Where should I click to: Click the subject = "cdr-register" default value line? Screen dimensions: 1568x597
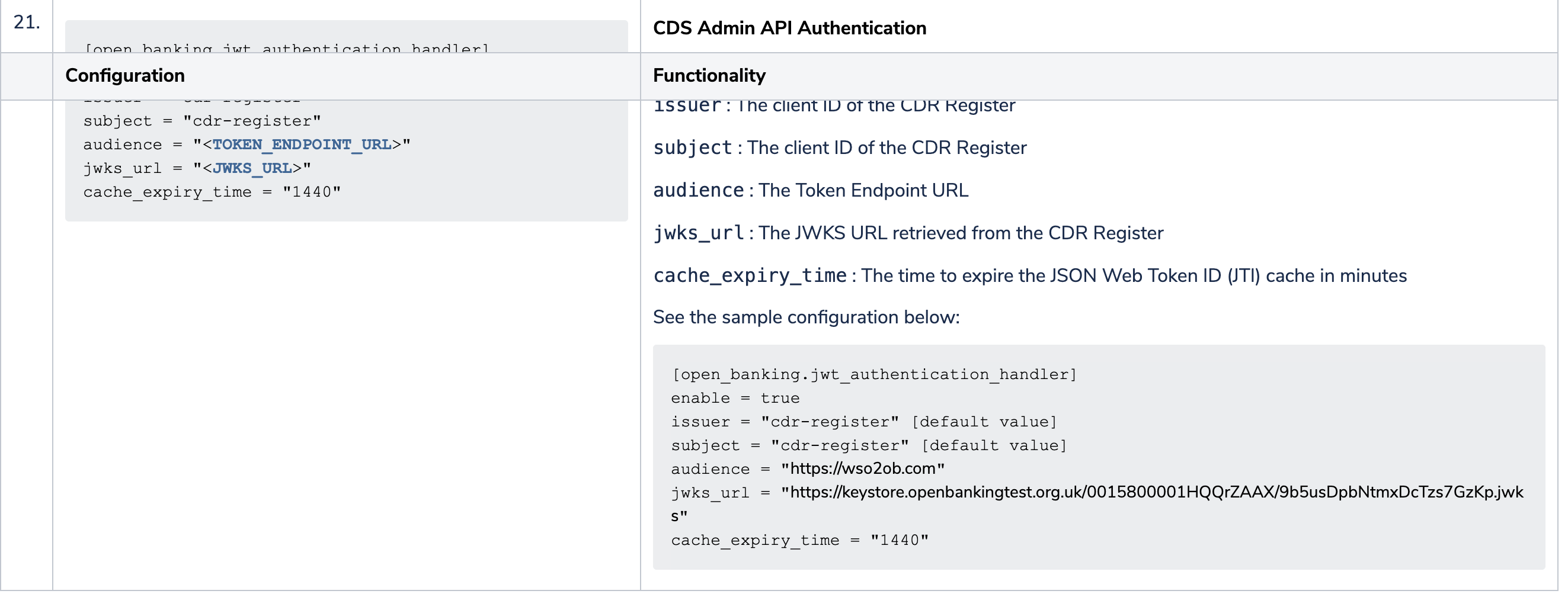tap(869, 445)
